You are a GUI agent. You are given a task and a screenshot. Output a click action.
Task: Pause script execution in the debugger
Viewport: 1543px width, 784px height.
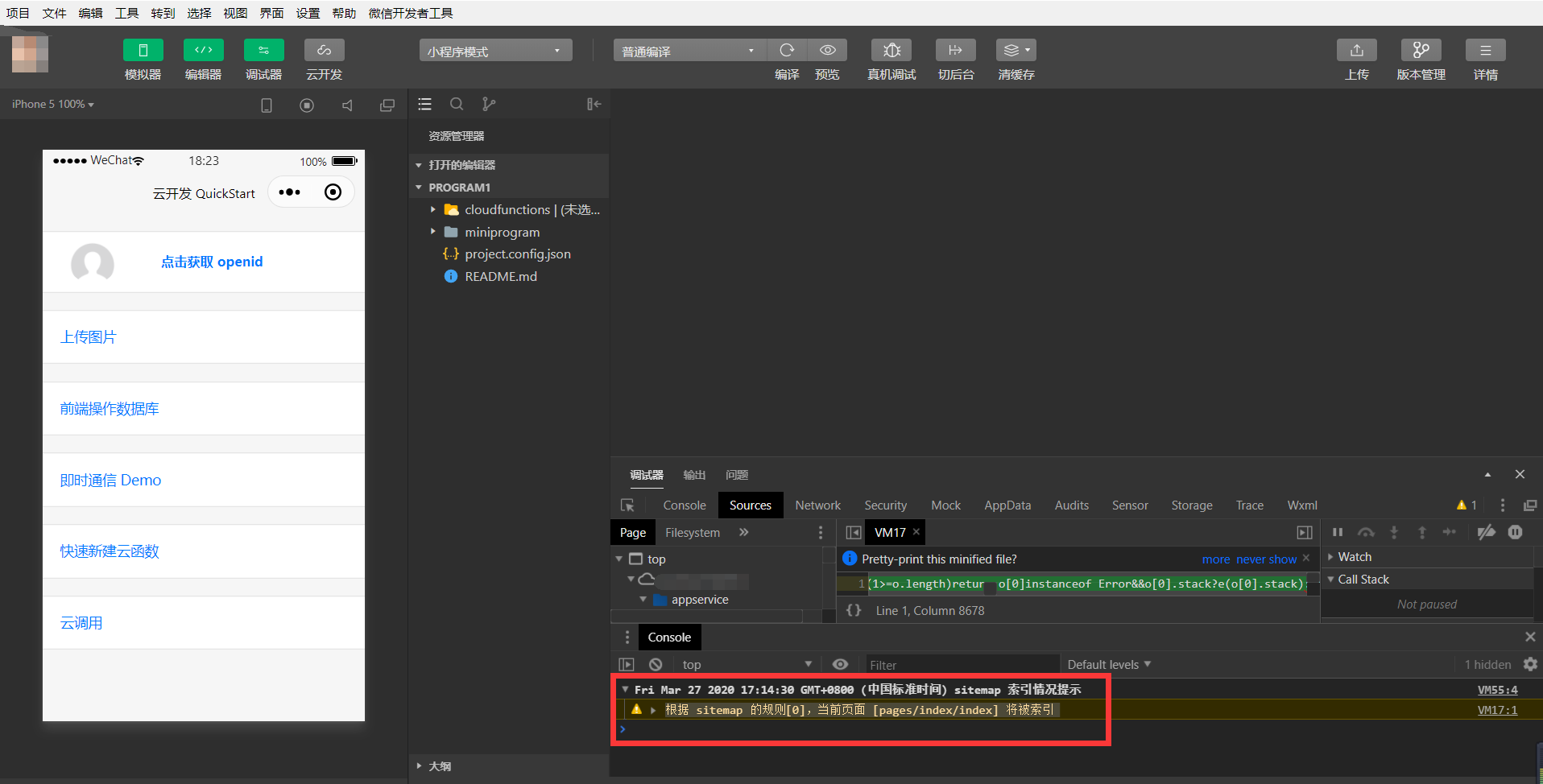pos(1338,532)
